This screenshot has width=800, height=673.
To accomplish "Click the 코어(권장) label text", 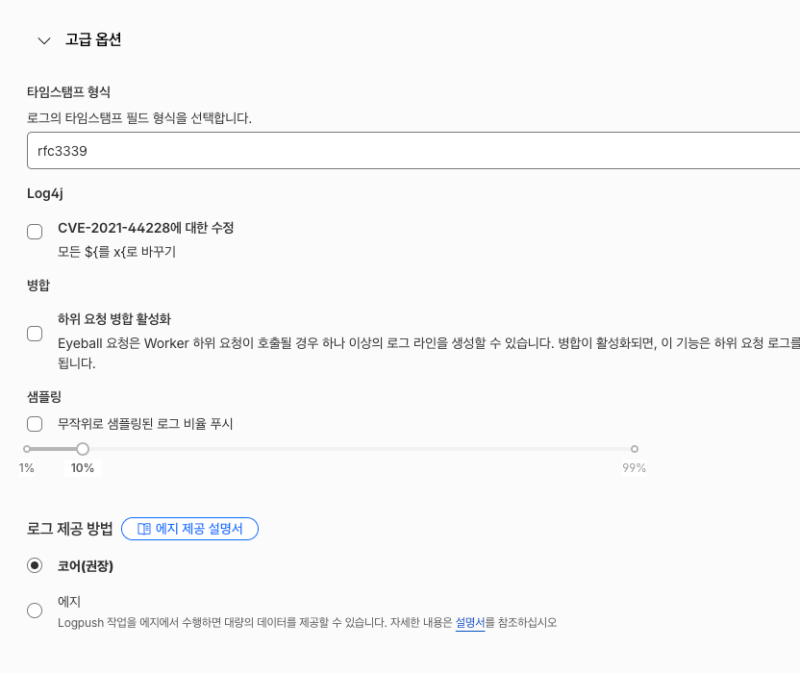I will [x=85, y=566].
